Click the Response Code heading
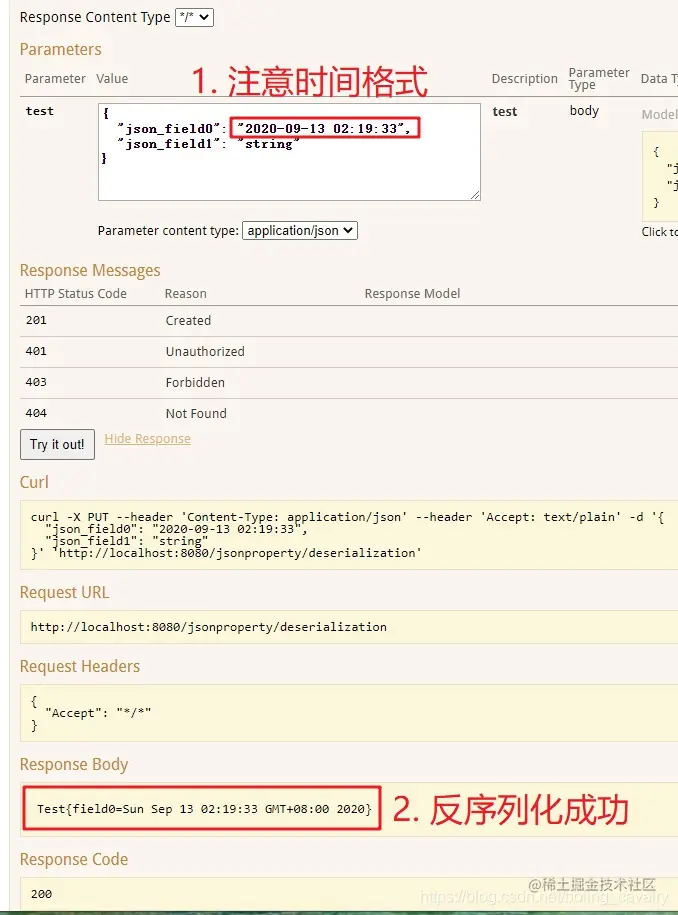The height and width of the screenshot is (915, 678). [74, 860]
